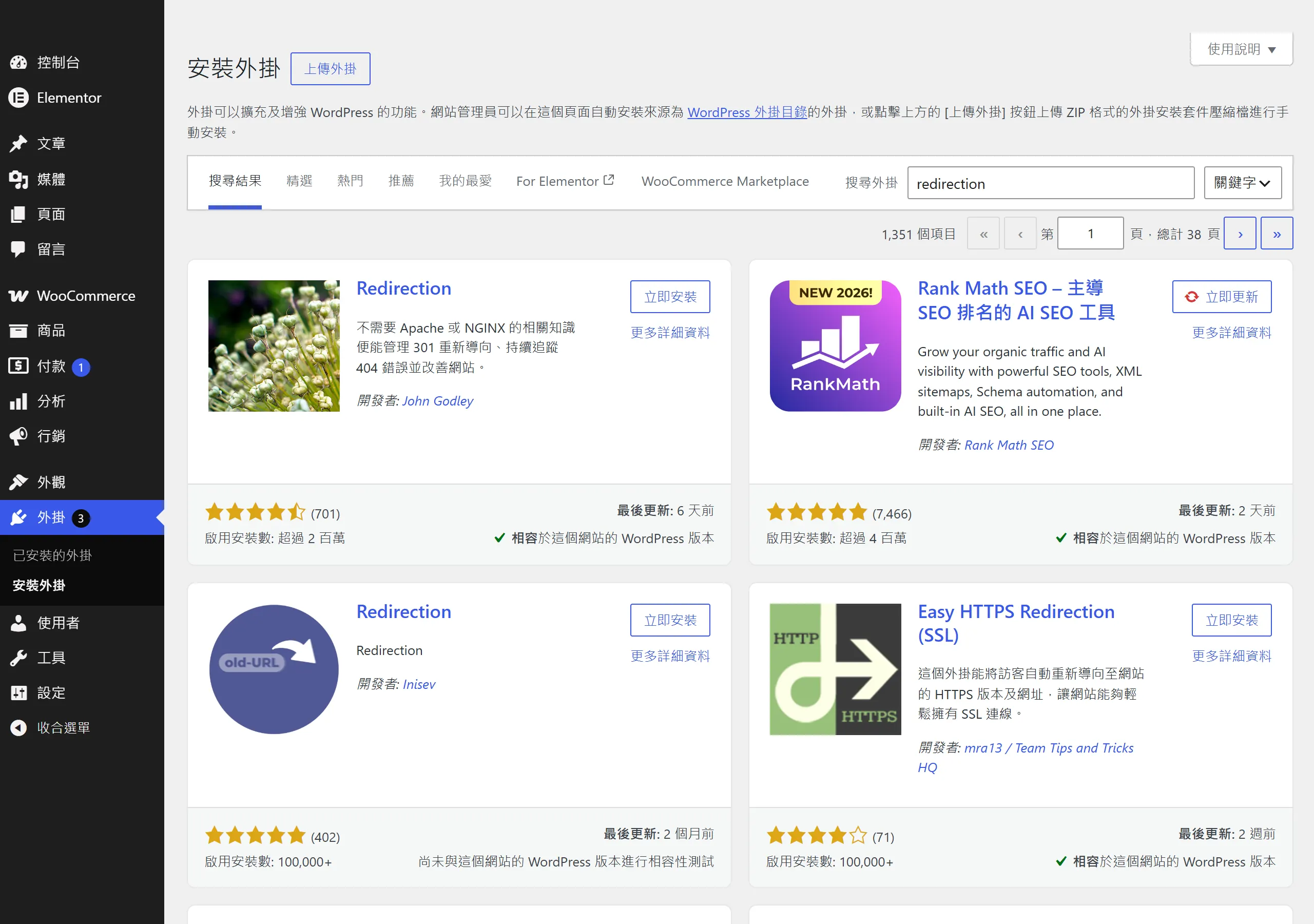The image size is (1314, 924).
Task: Click star rating of Easy HTTPS (71)
Action: (817, 835)
